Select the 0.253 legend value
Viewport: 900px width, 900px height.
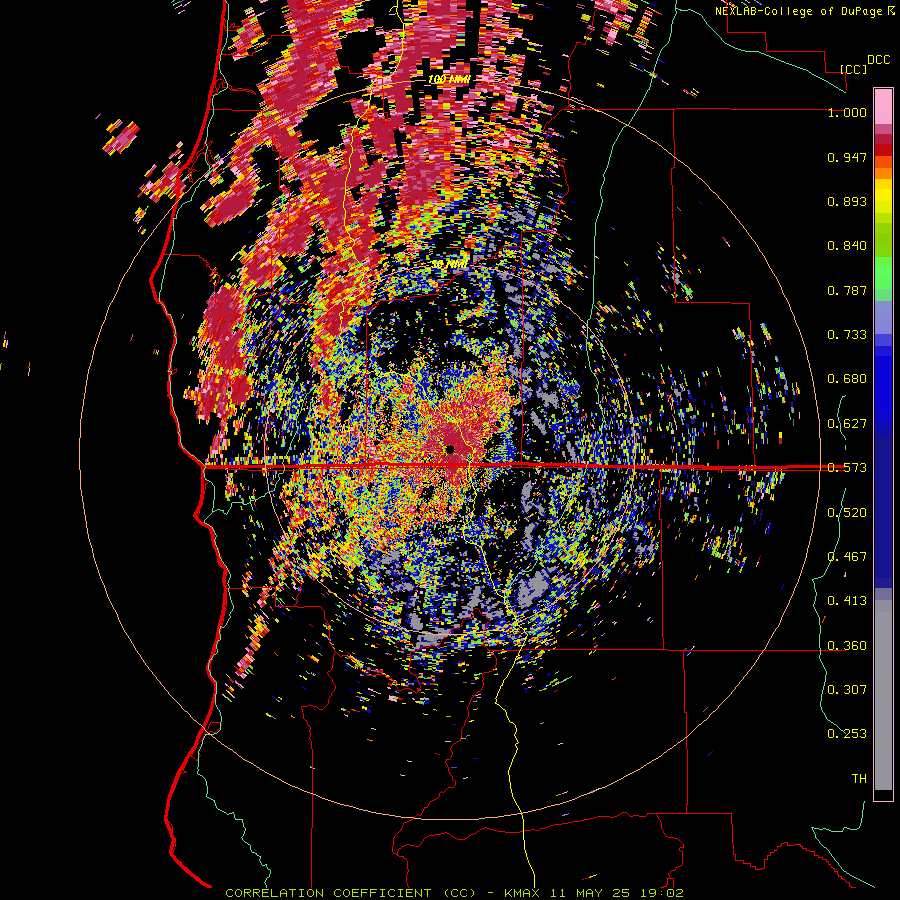(x=847, y=734)
